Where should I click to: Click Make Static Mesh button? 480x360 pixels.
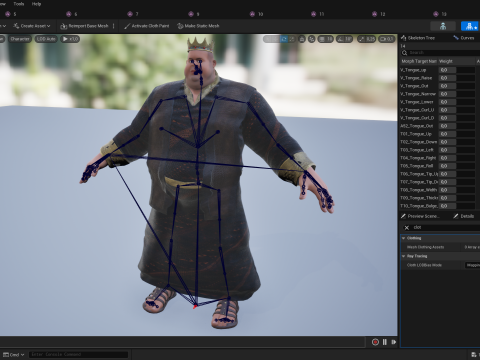coord(198,26)
